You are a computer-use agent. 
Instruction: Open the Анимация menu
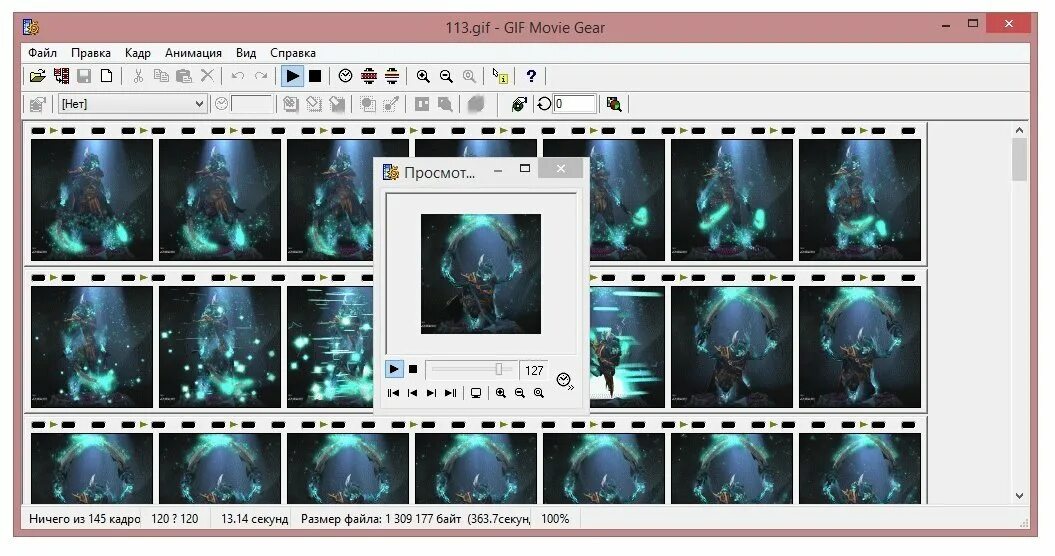tap(193, 53)
